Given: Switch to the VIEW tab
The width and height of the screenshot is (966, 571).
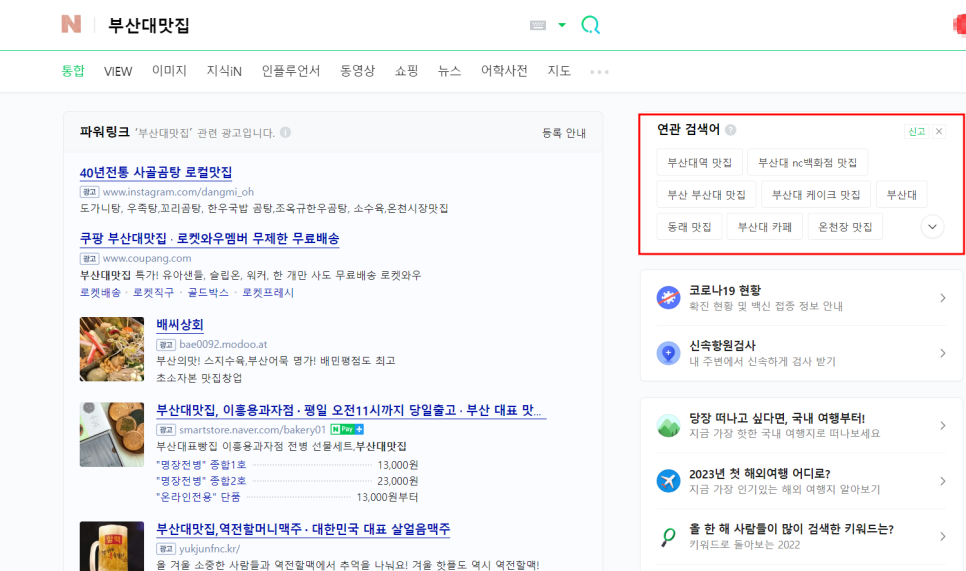Looking at the screenshot, I should [x=118, y=71].
